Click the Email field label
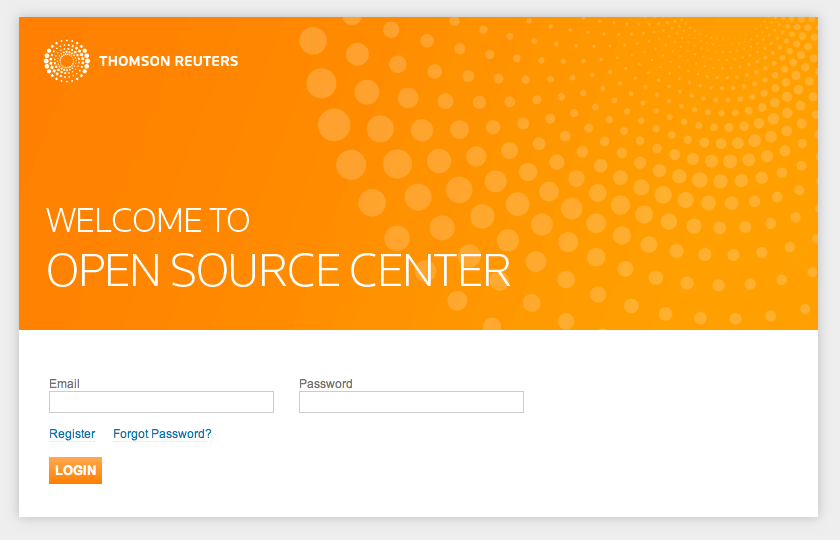 [64, 384]
